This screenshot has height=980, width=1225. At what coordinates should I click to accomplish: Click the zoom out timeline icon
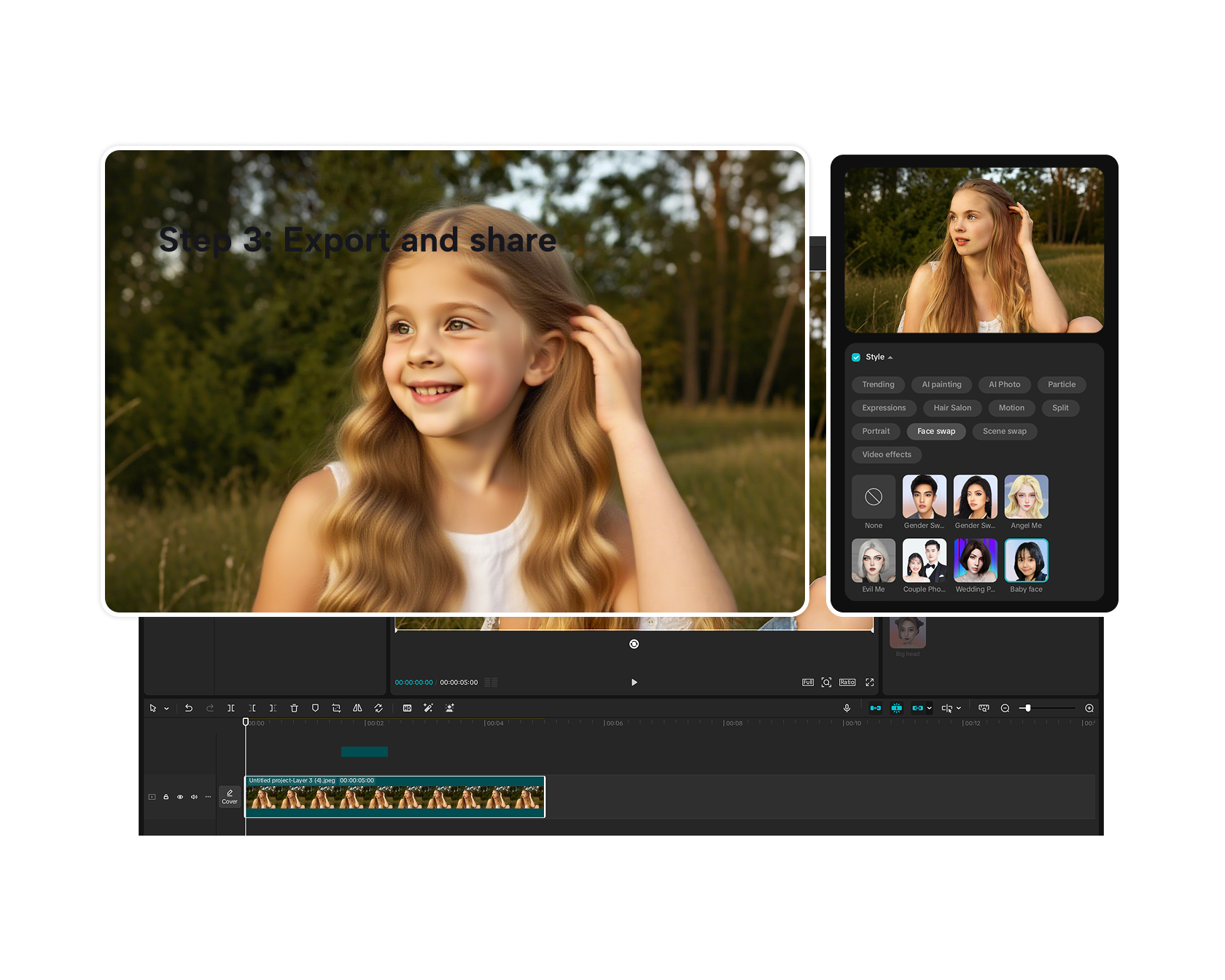pos(1005,708)
